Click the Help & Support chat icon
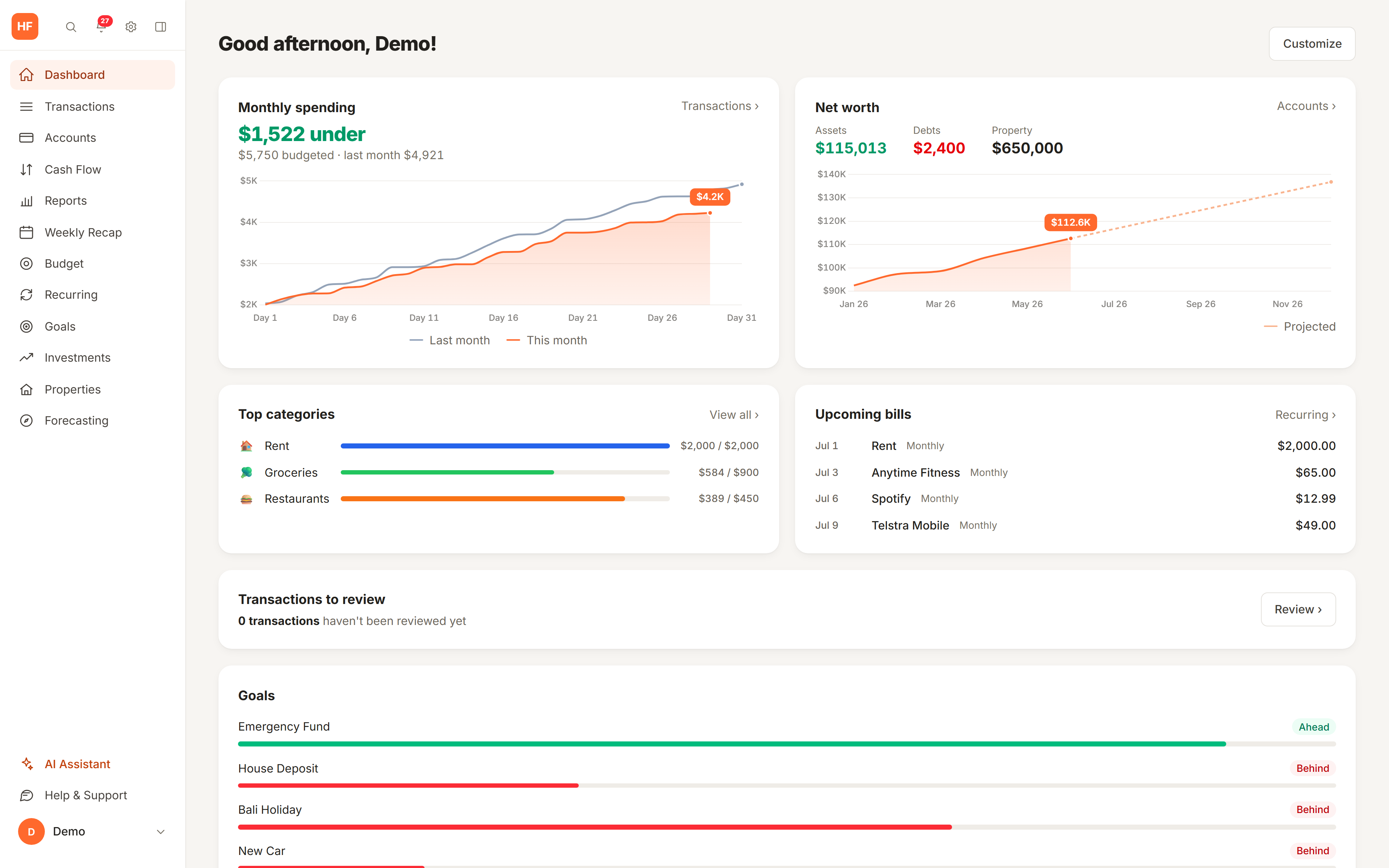 click(x=26, y=795)
